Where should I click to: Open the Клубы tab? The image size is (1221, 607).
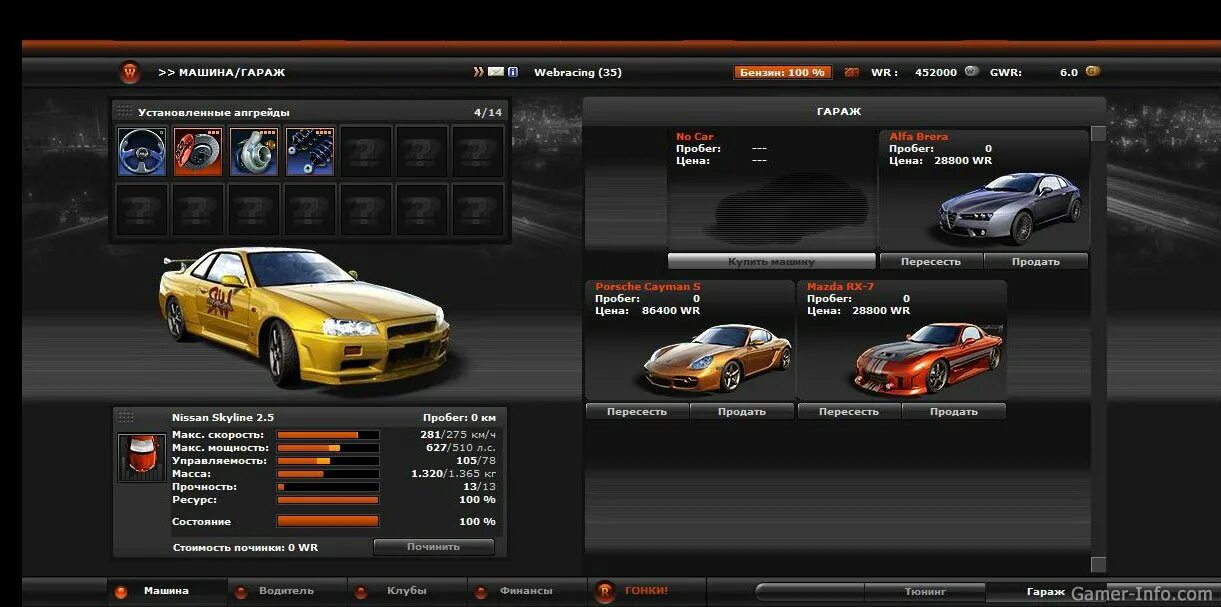pyautogui.click(x=407, y=591)
